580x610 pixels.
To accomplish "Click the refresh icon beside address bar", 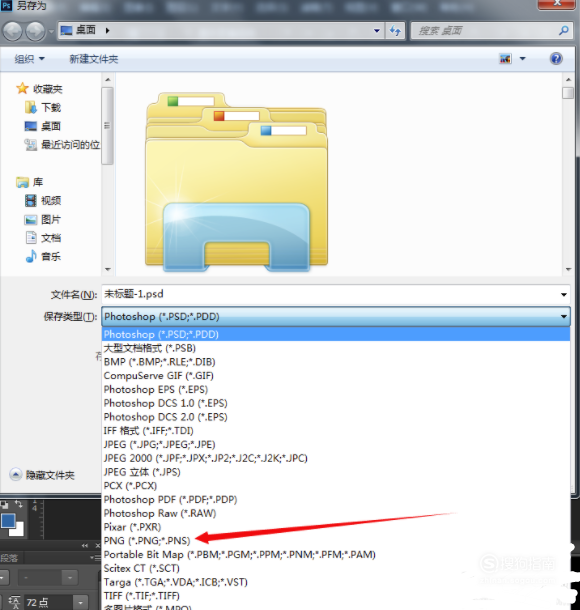I will 396,31.
